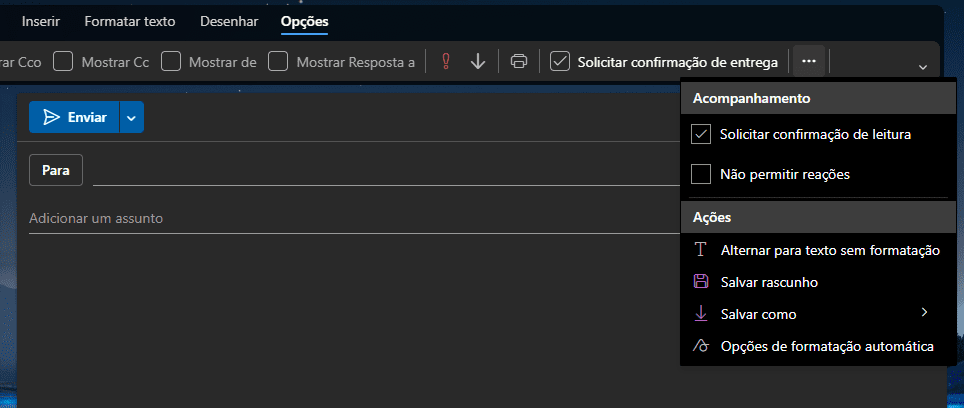Open the Formatar texto tab

[x=130, y=21]
